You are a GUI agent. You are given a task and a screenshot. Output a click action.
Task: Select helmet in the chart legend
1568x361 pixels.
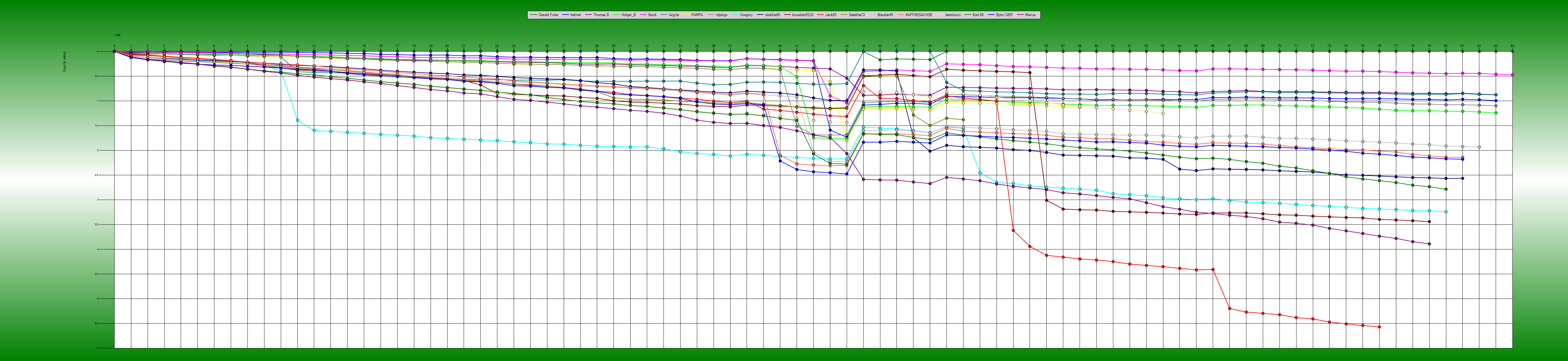[x=575, y=15]
